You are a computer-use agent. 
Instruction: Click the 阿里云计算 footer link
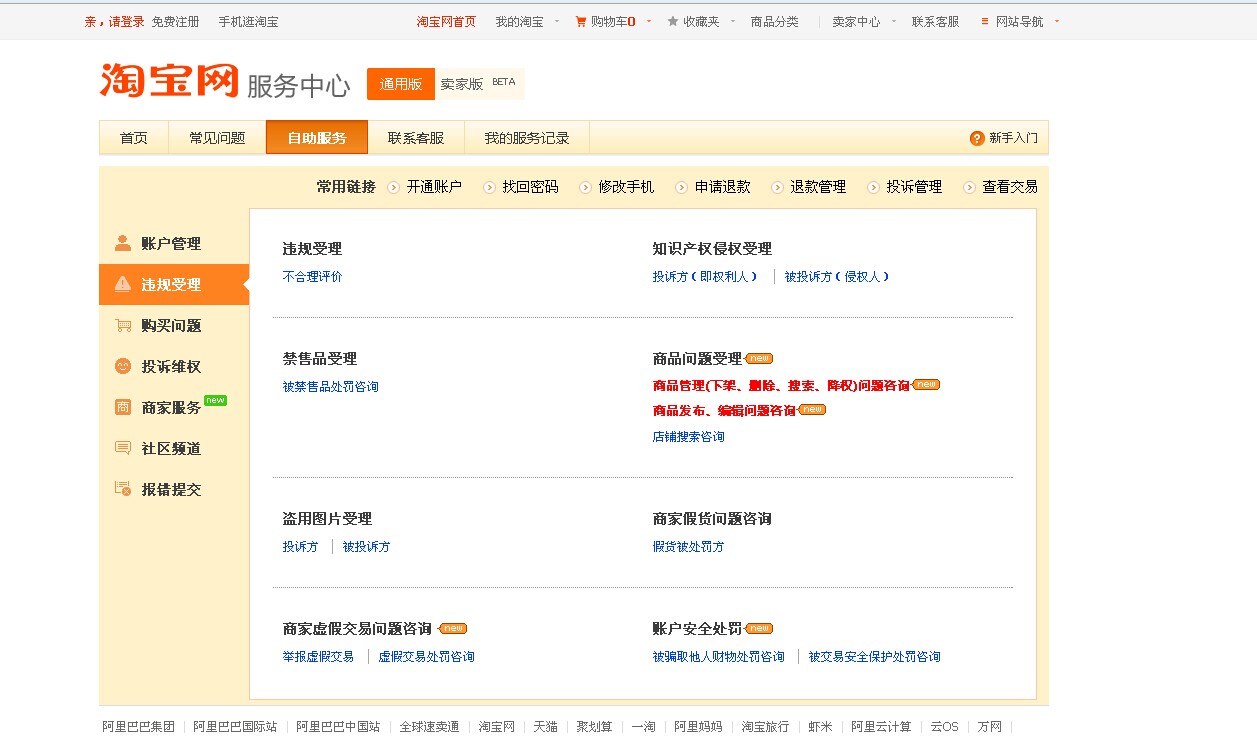[x=881, y=727]
